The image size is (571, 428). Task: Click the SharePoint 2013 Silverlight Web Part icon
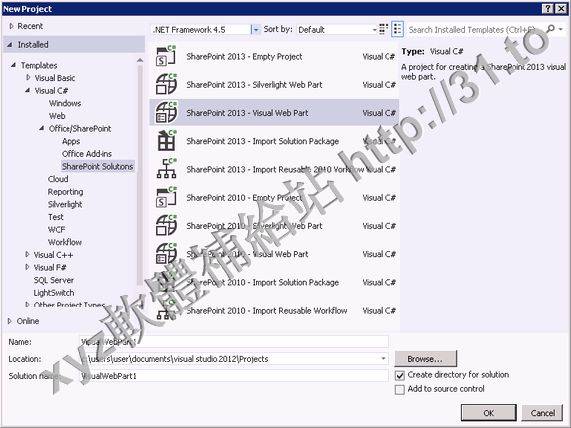pyautogui.click(x=166, y=84)
